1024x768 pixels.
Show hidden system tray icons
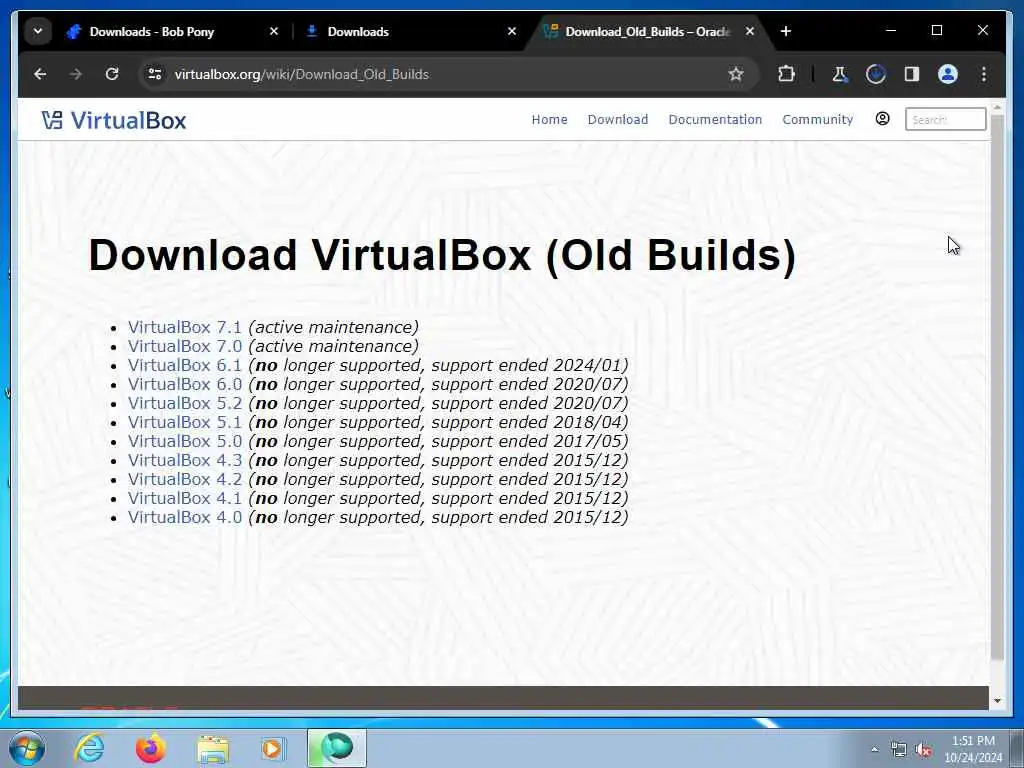click(x=874, y=750)
